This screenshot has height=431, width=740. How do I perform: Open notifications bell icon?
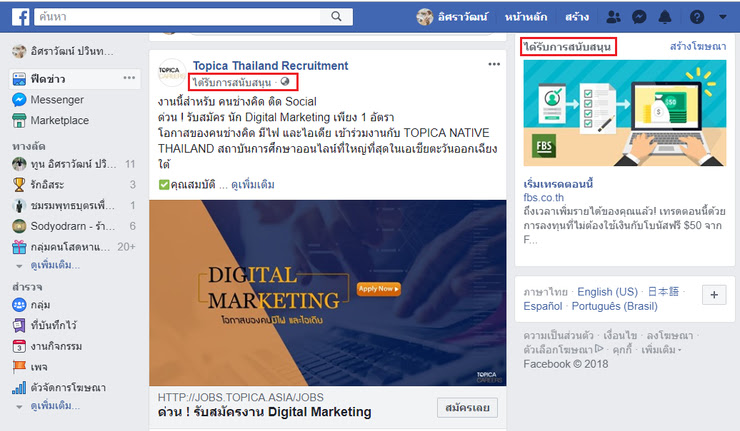(664, 17)
